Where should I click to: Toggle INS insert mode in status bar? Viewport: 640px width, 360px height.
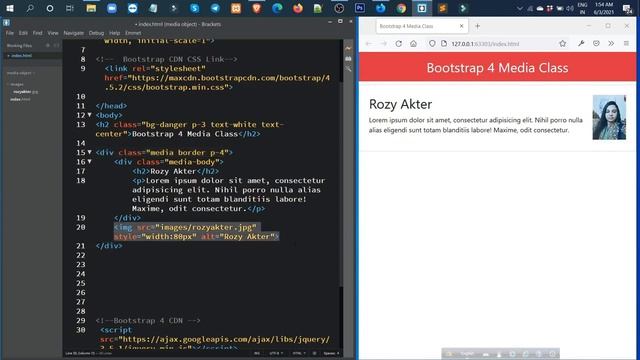tap(257, 353)
